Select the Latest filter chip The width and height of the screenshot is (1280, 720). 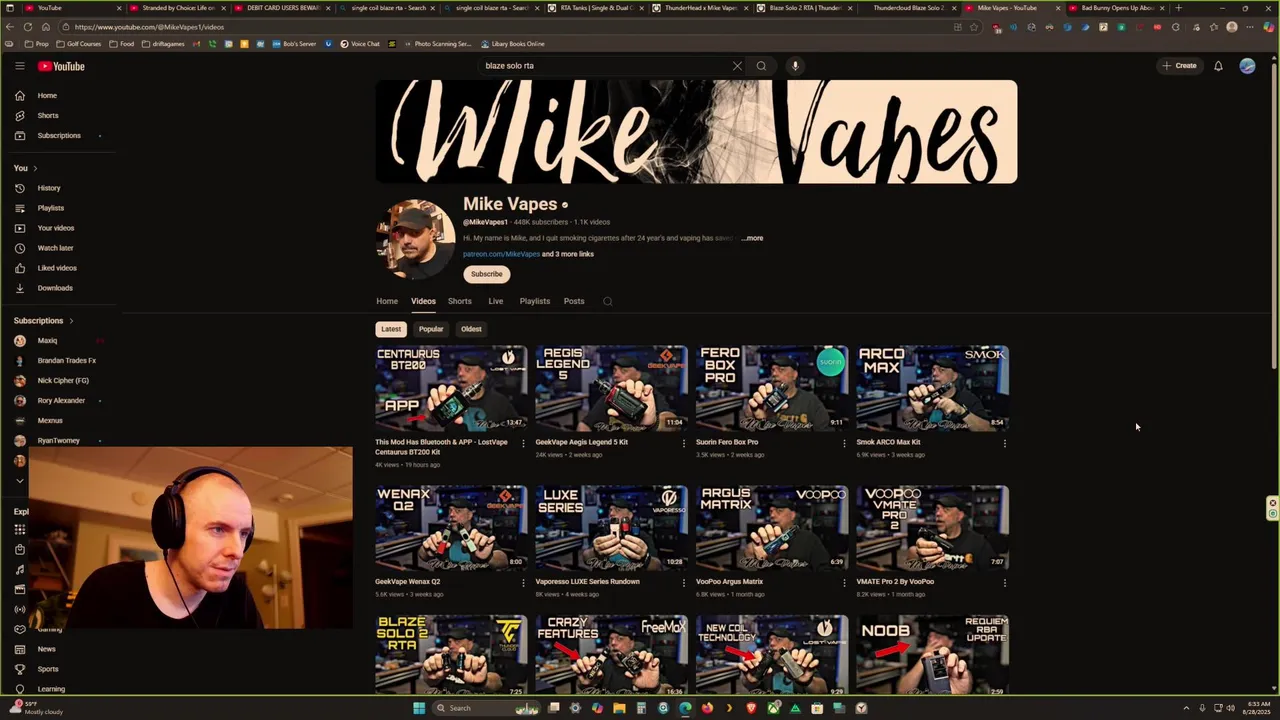pyautogui.click(x=391, y=329)
